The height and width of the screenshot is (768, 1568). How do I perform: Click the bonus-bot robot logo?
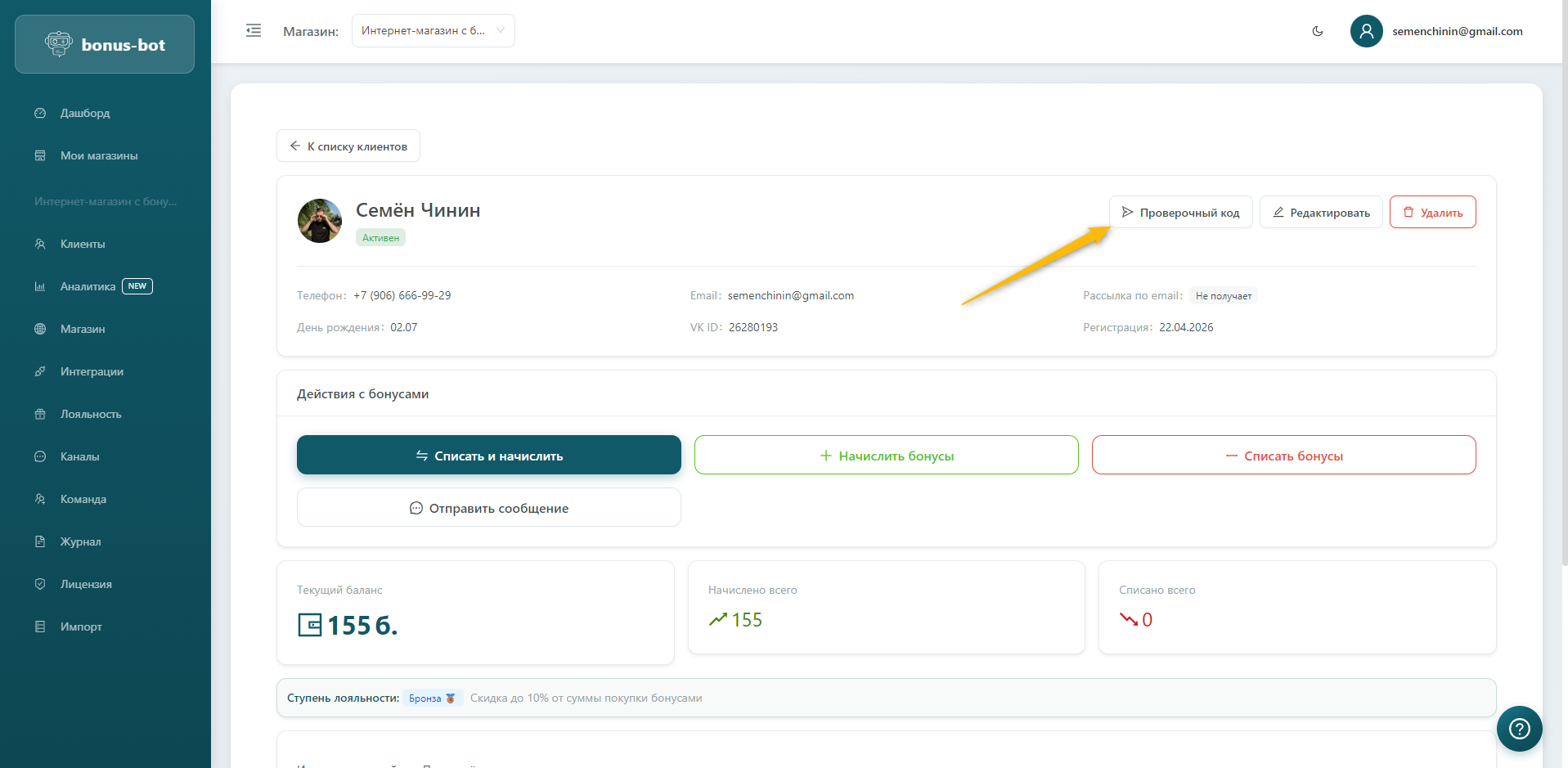(59, 44)
